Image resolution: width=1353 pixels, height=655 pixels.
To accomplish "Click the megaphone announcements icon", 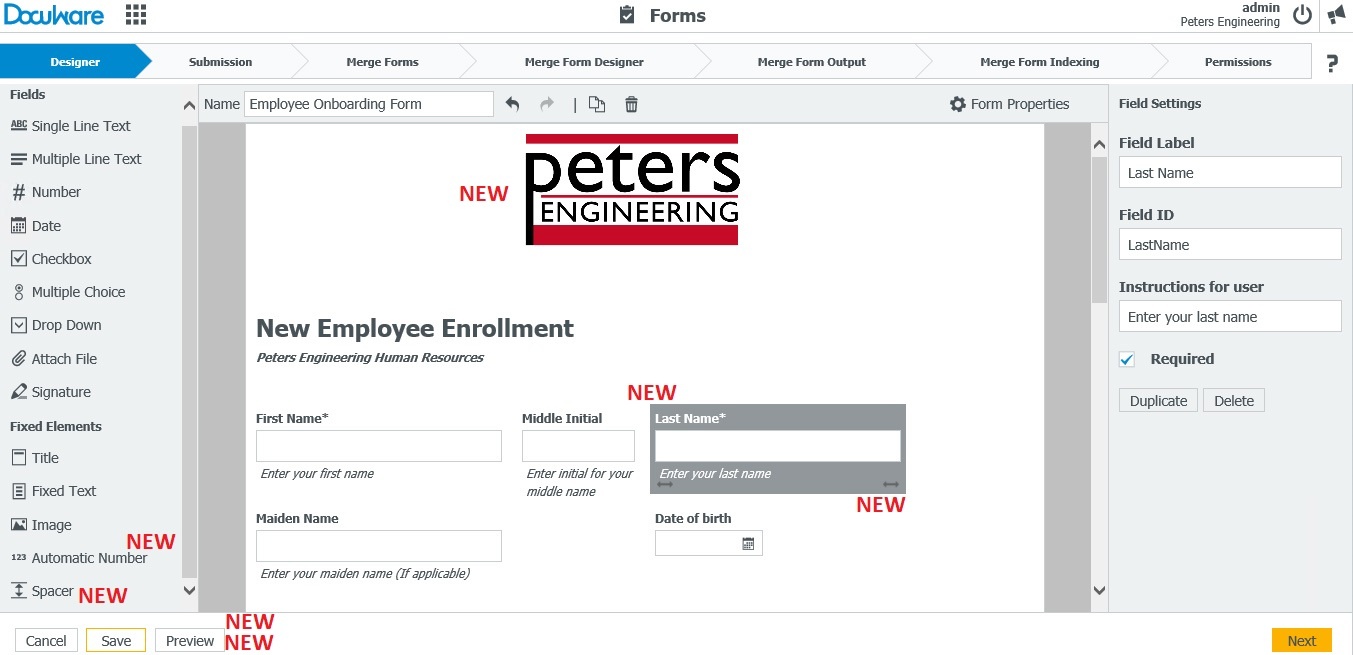I will (x=1337, y=15).
